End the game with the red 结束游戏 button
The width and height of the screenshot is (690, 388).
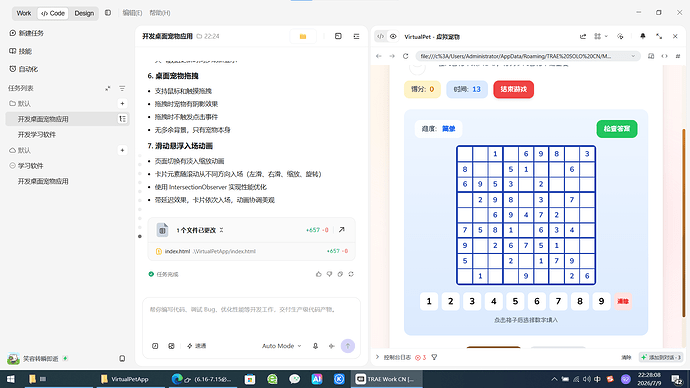514,89
